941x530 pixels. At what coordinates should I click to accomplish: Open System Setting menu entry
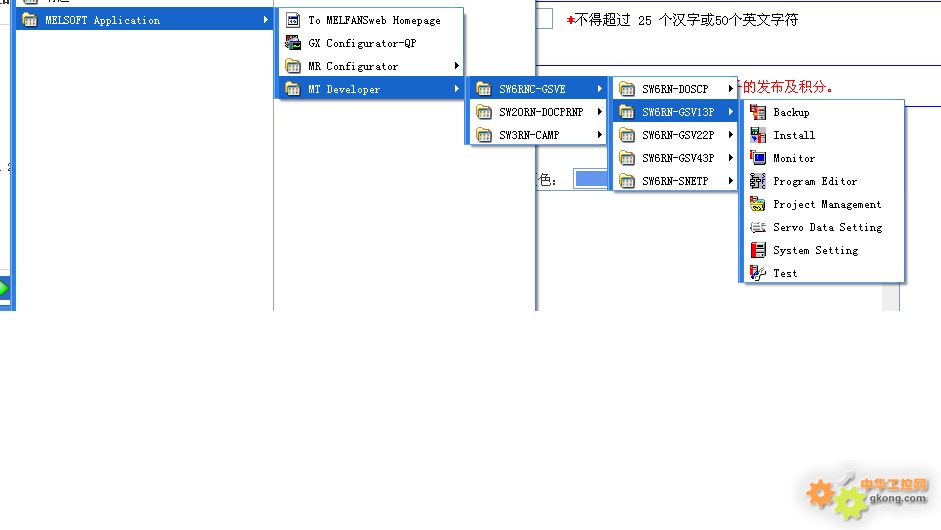[x=824, y=250]
